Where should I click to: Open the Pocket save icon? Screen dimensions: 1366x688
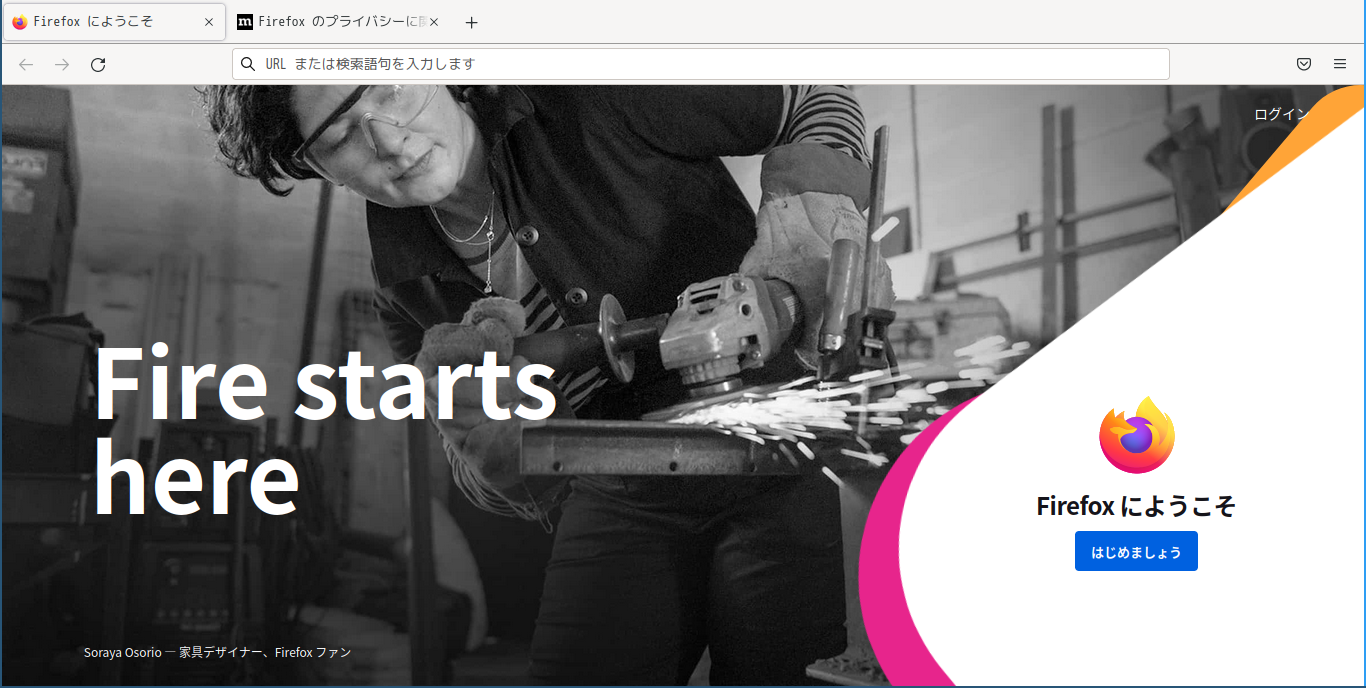tap(1304, 64)
